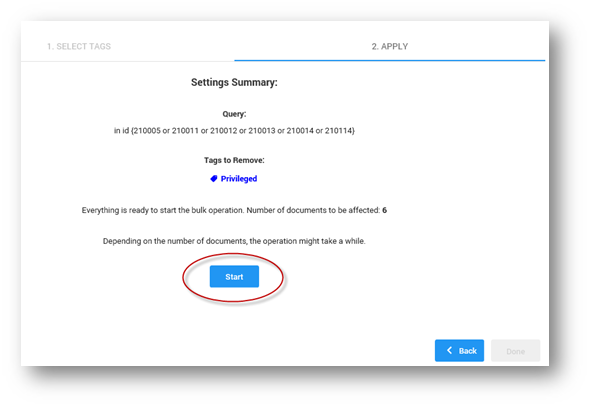This screenshot has width=591, height=408.
Task: Go back using the Back button label
Action: [x=468, y=351]
